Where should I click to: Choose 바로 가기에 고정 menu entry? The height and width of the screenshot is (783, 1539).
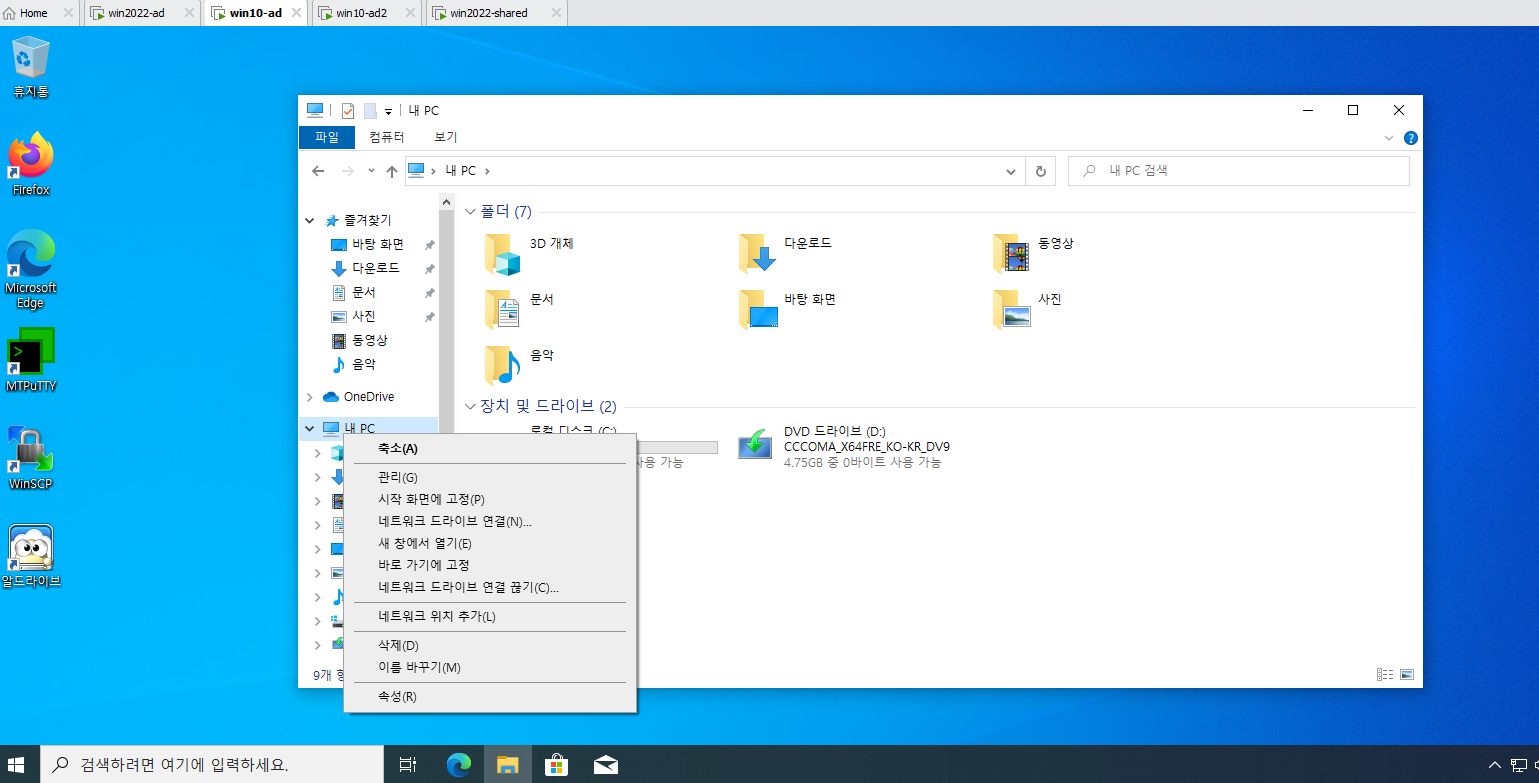490,565
